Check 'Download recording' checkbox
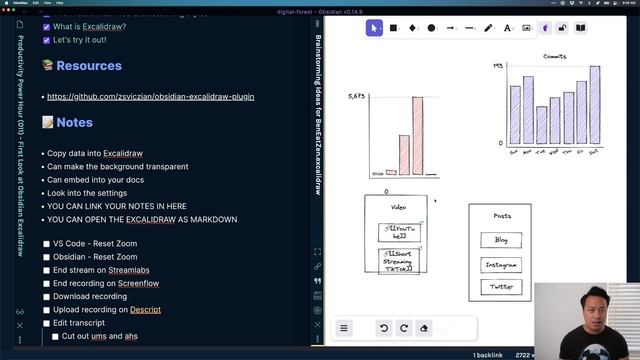640x360 pixels. [x=47, y=297]
